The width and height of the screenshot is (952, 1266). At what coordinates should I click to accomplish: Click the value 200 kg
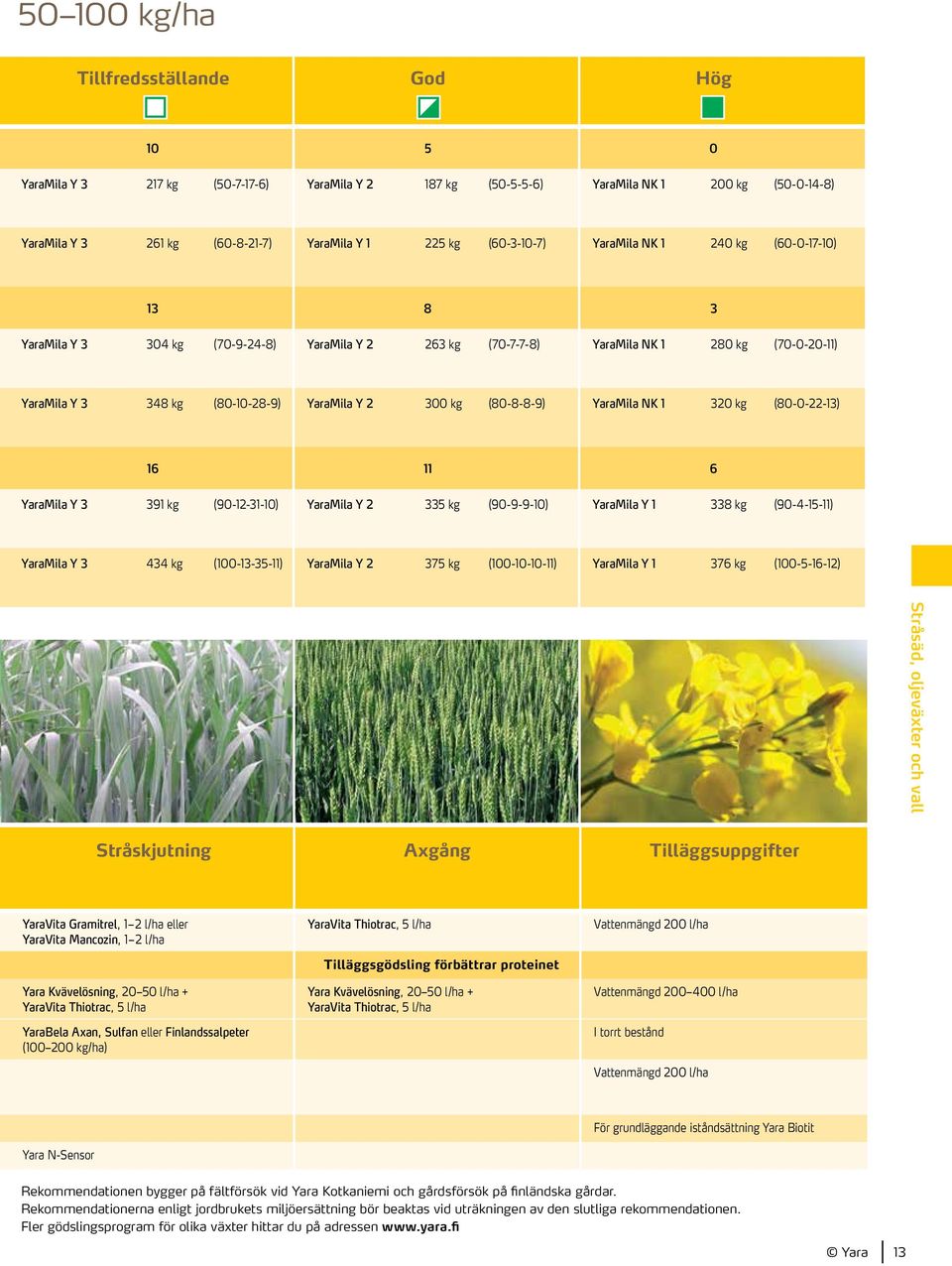click(729, 185)
